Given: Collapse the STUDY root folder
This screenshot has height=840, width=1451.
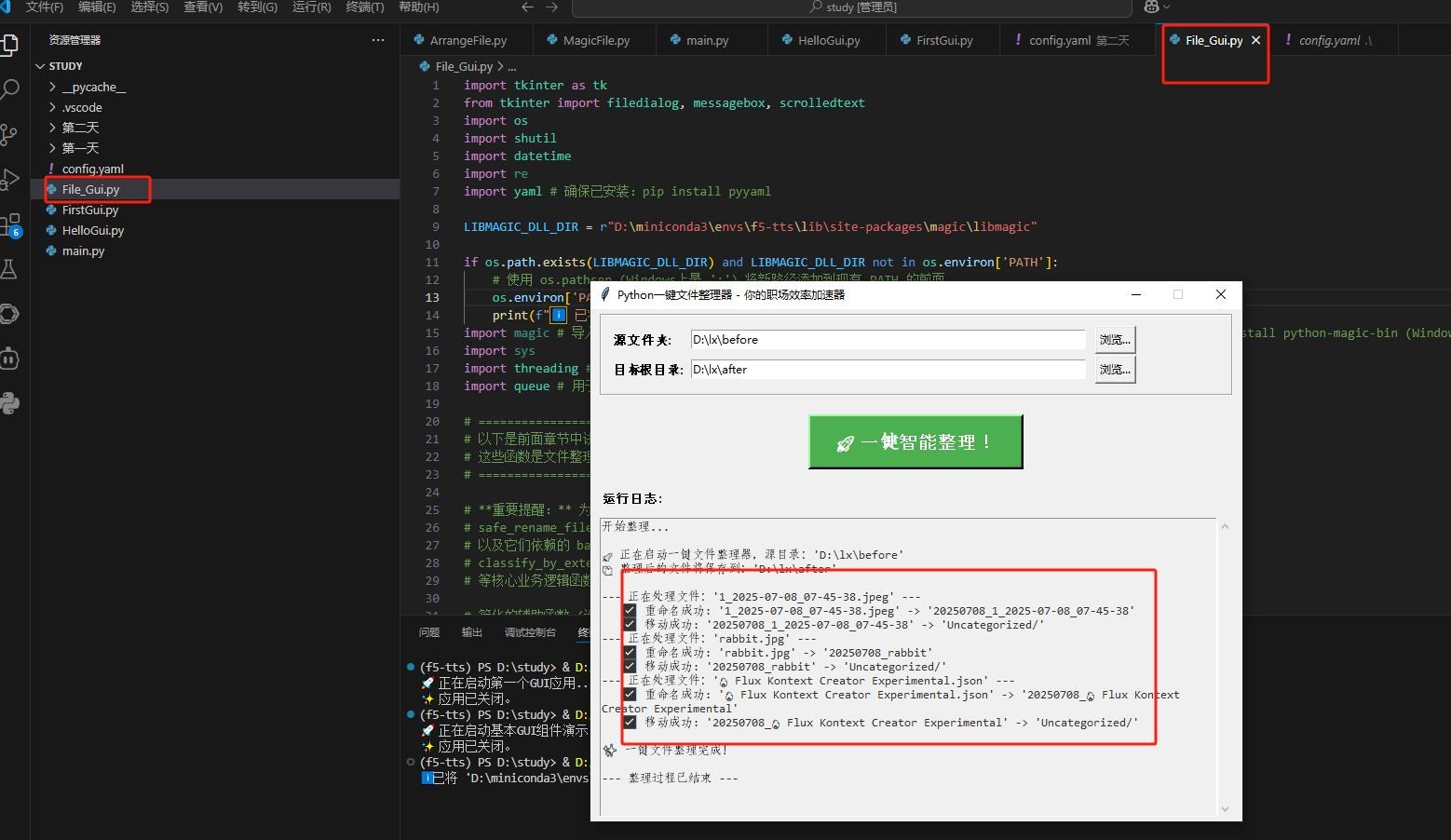Looking at the screenshot, I should 40,66.
